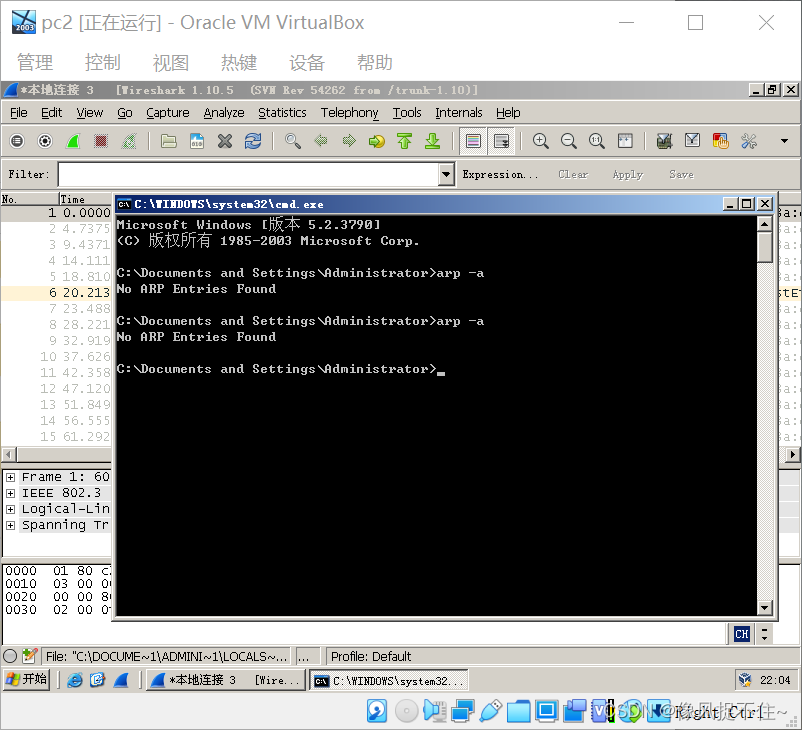Viewport: 802px width, 730px height.
Task: Click capture comment pencil icon in status bar
Action: (30, 656)
